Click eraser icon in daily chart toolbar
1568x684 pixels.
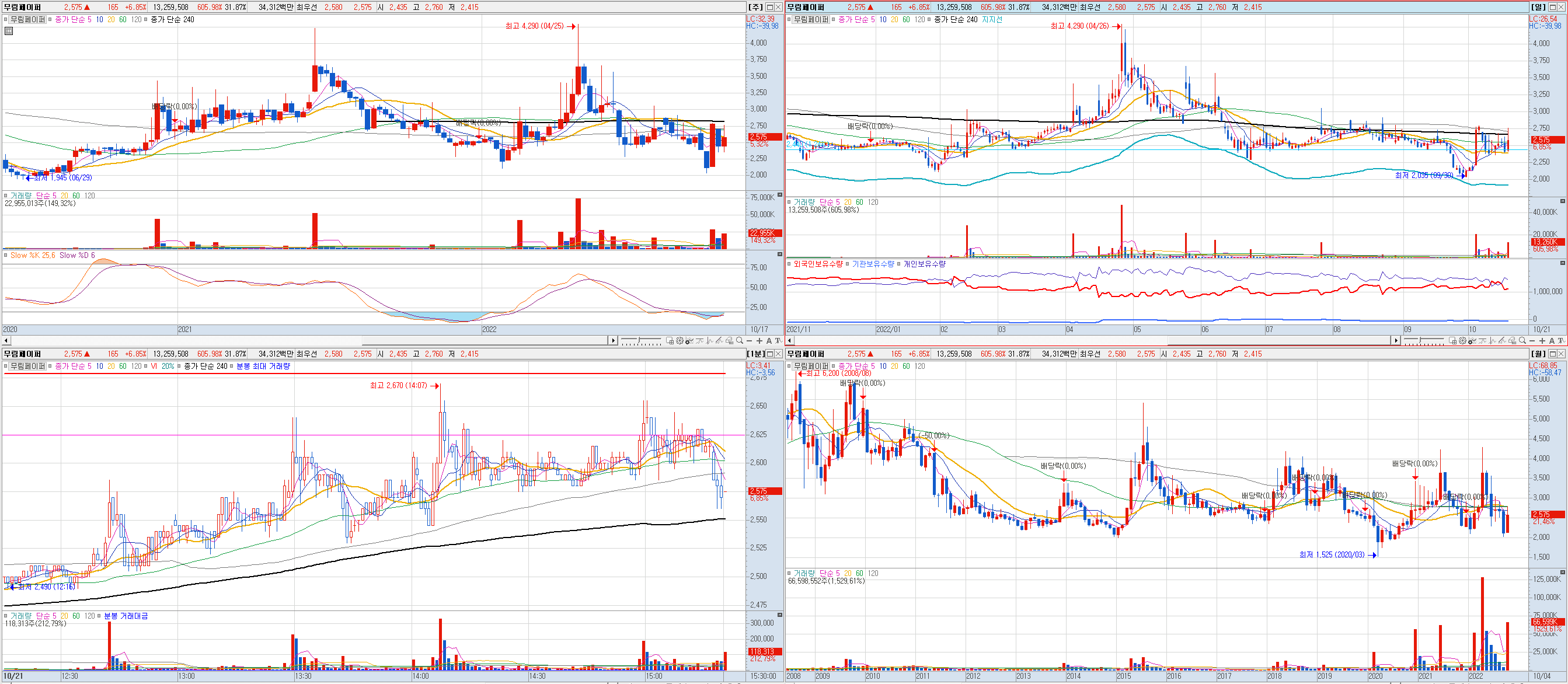coord(1512,341)
